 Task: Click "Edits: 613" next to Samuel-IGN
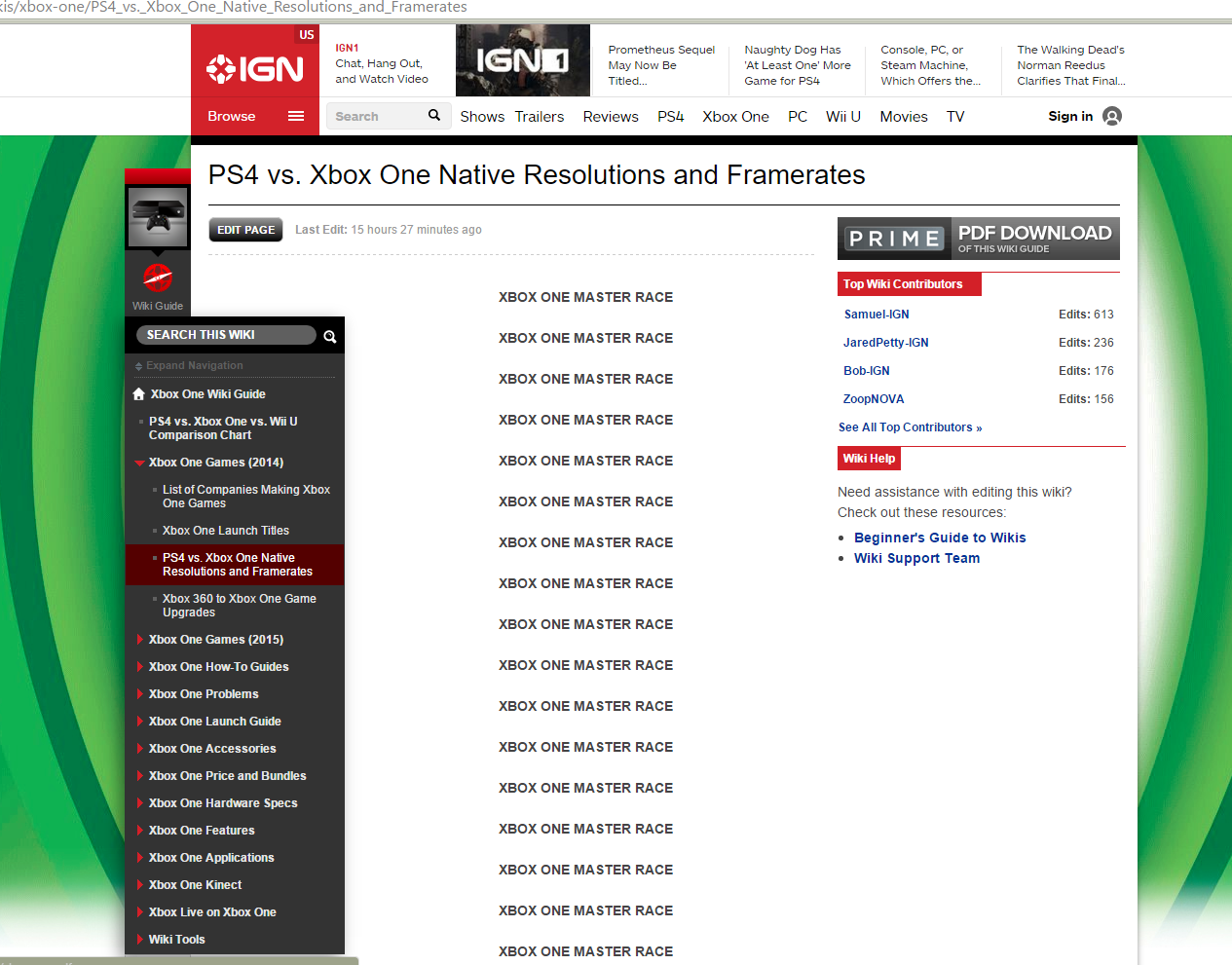coord(1086,315)
